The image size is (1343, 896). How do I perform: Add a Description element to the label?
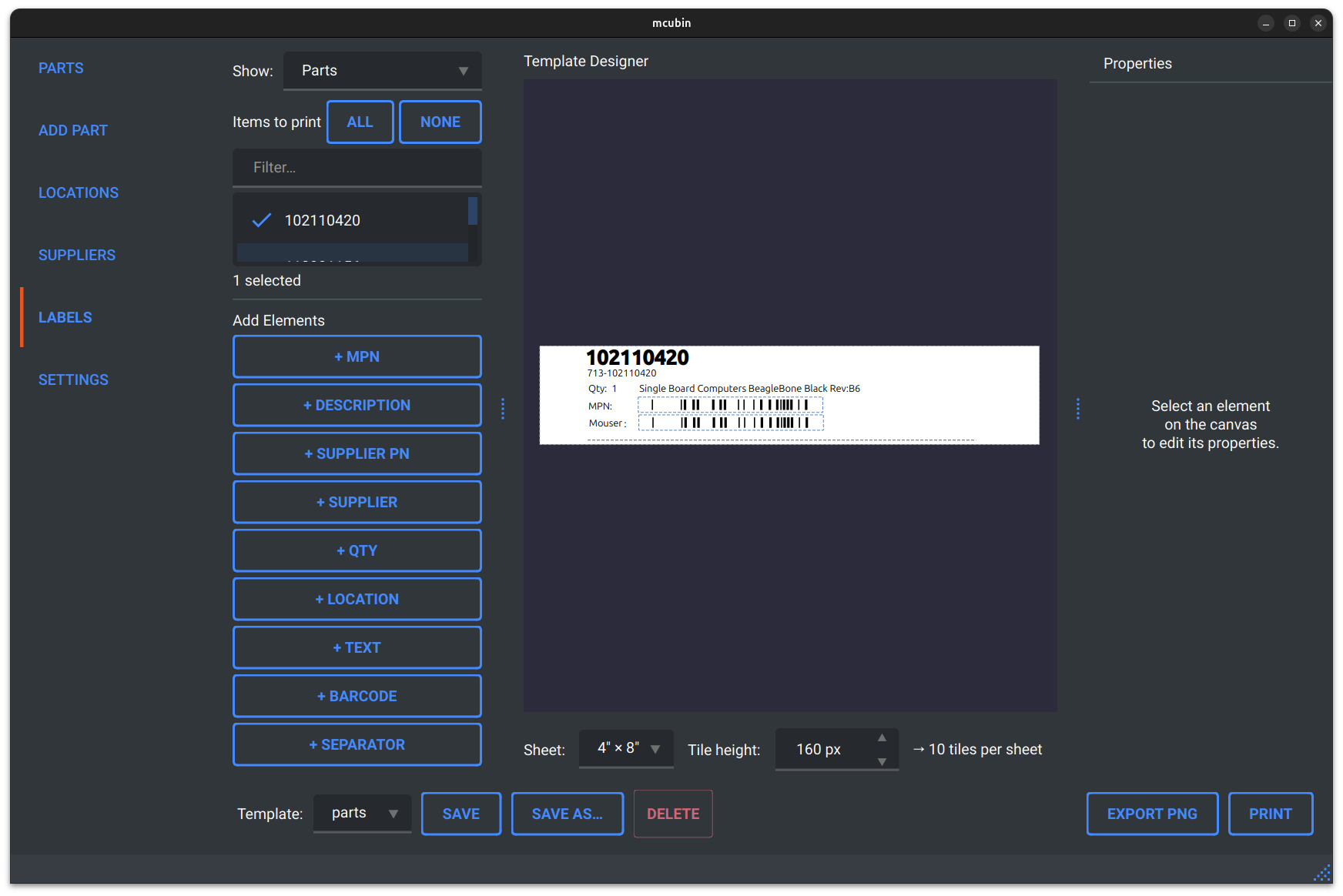357,404
